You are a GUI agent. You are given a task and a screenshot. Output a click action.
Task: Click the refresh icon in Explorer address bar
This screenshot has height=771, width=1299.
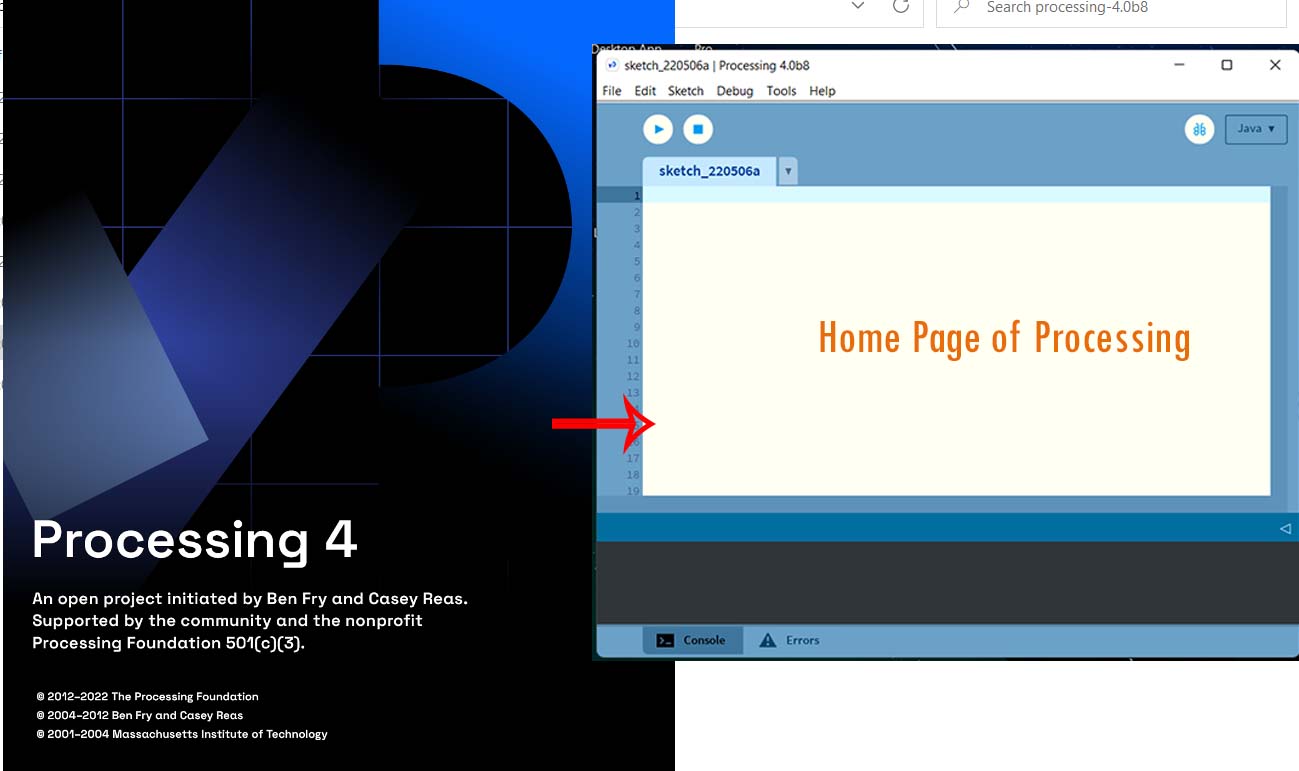(x=901, y=6)
